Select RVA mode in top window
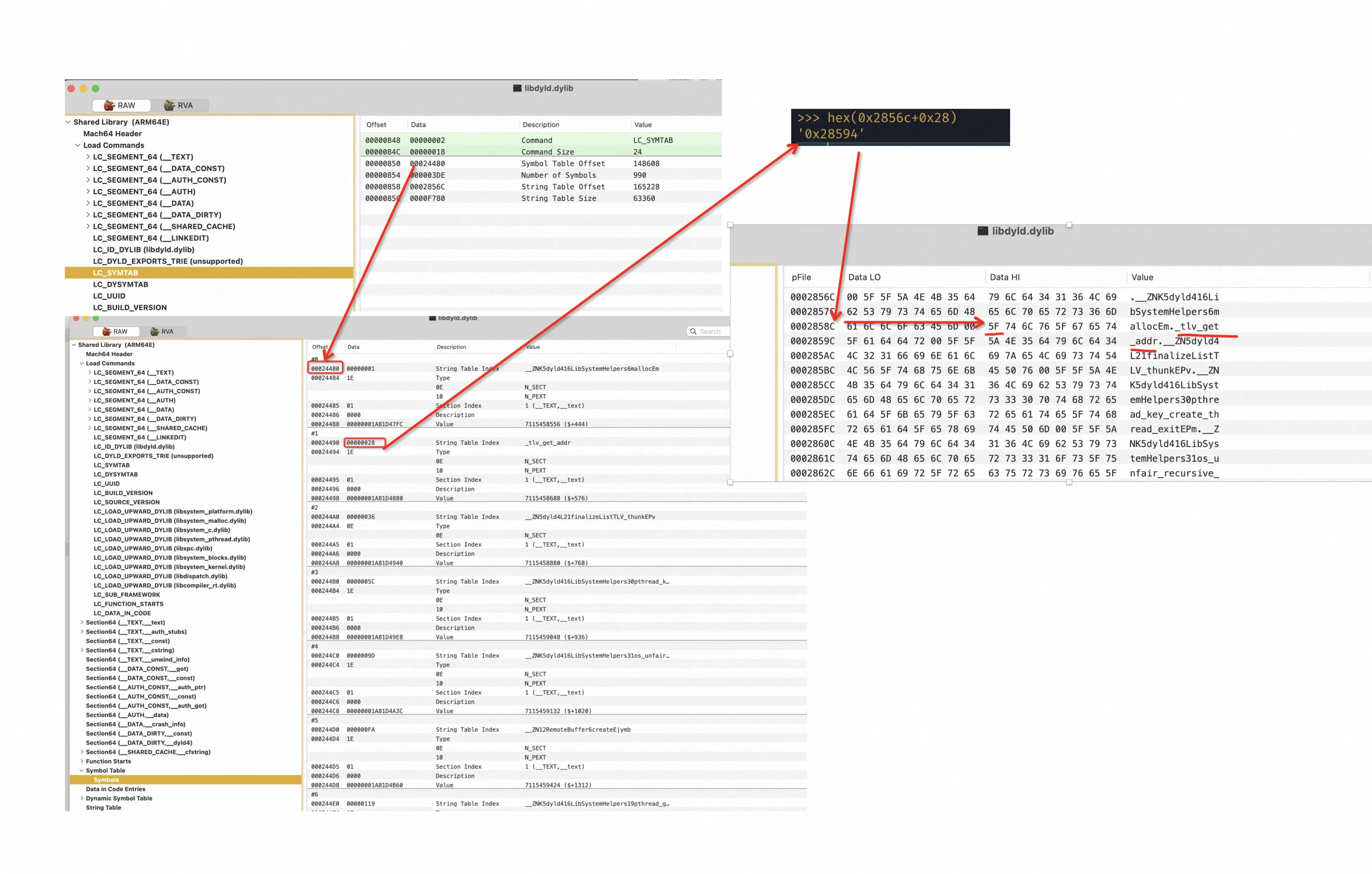 click(179, 105)
